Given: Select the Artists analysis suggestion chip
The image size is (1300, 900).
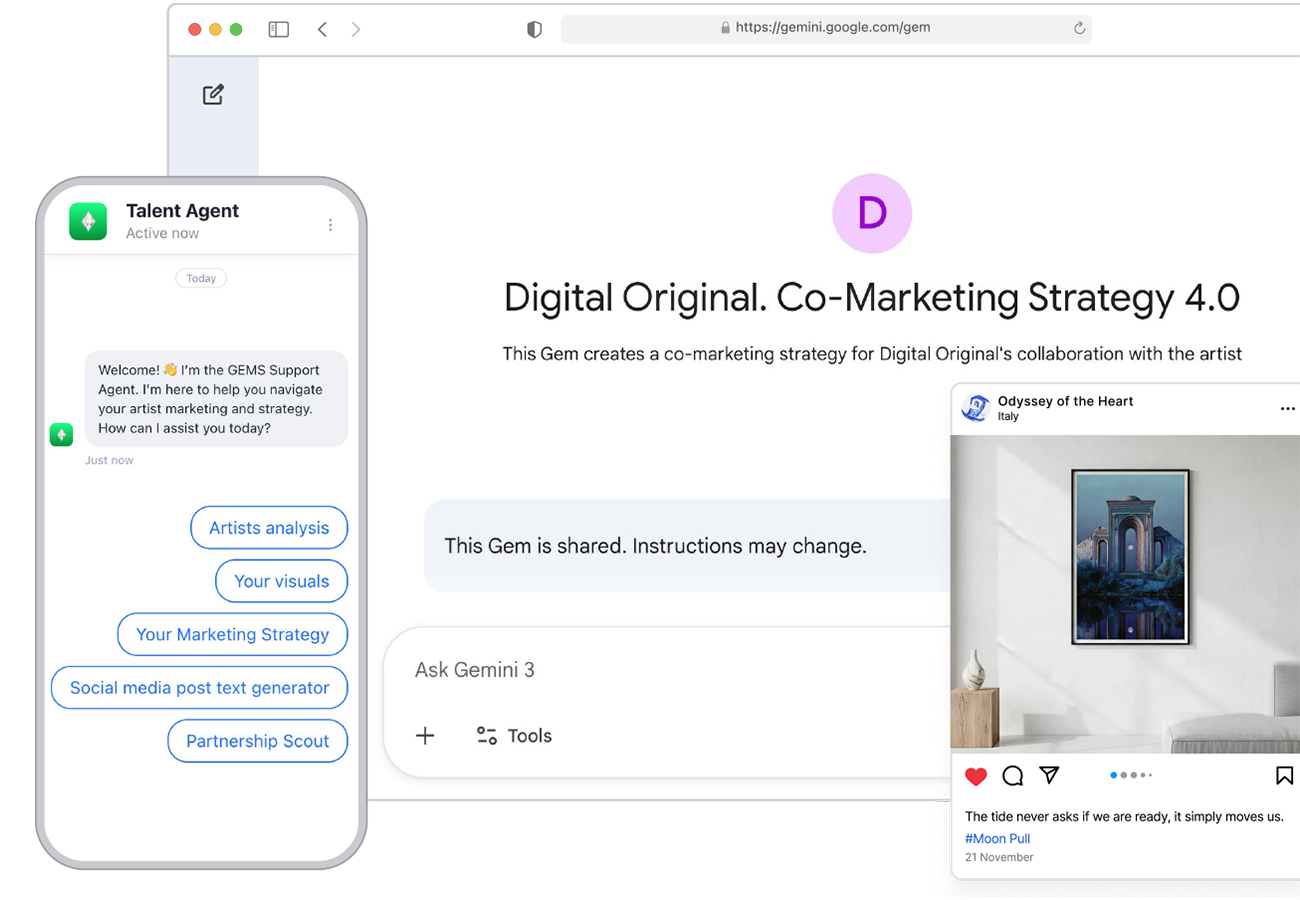Looking at the screenshot, I should [x=269, y=528].
